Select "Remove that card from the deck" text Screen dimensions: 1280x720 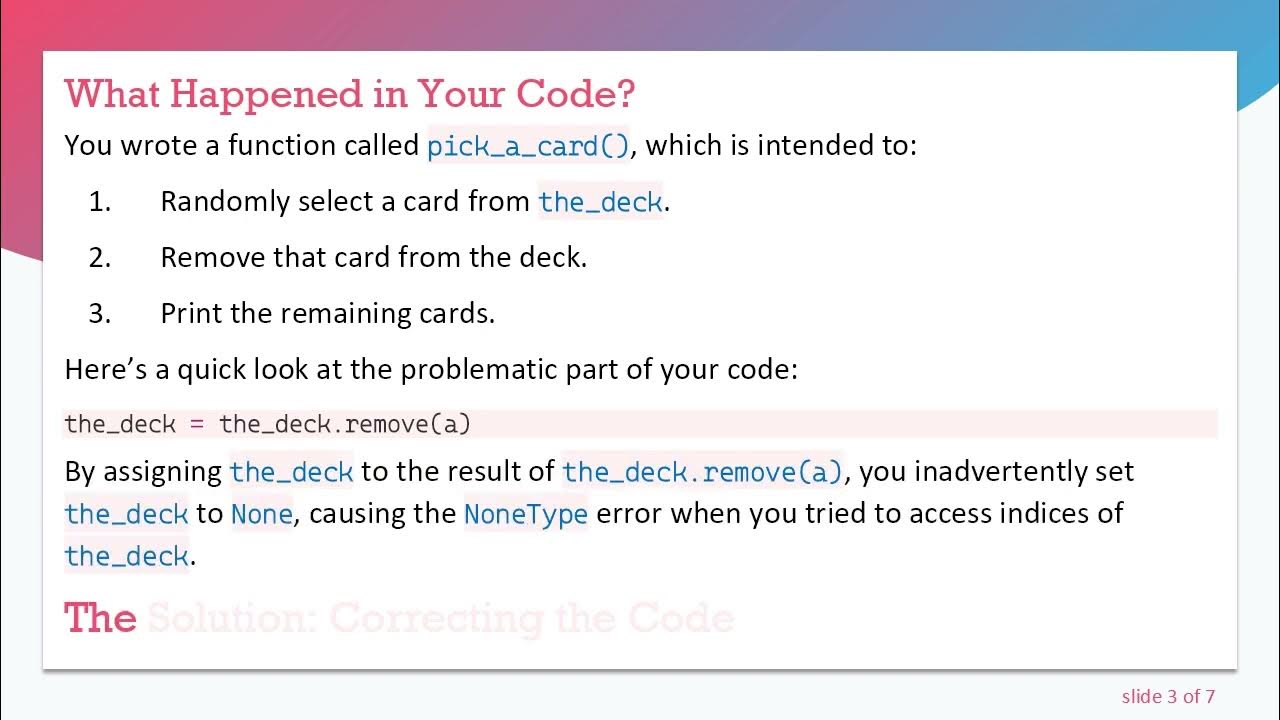tap(373, 258)
